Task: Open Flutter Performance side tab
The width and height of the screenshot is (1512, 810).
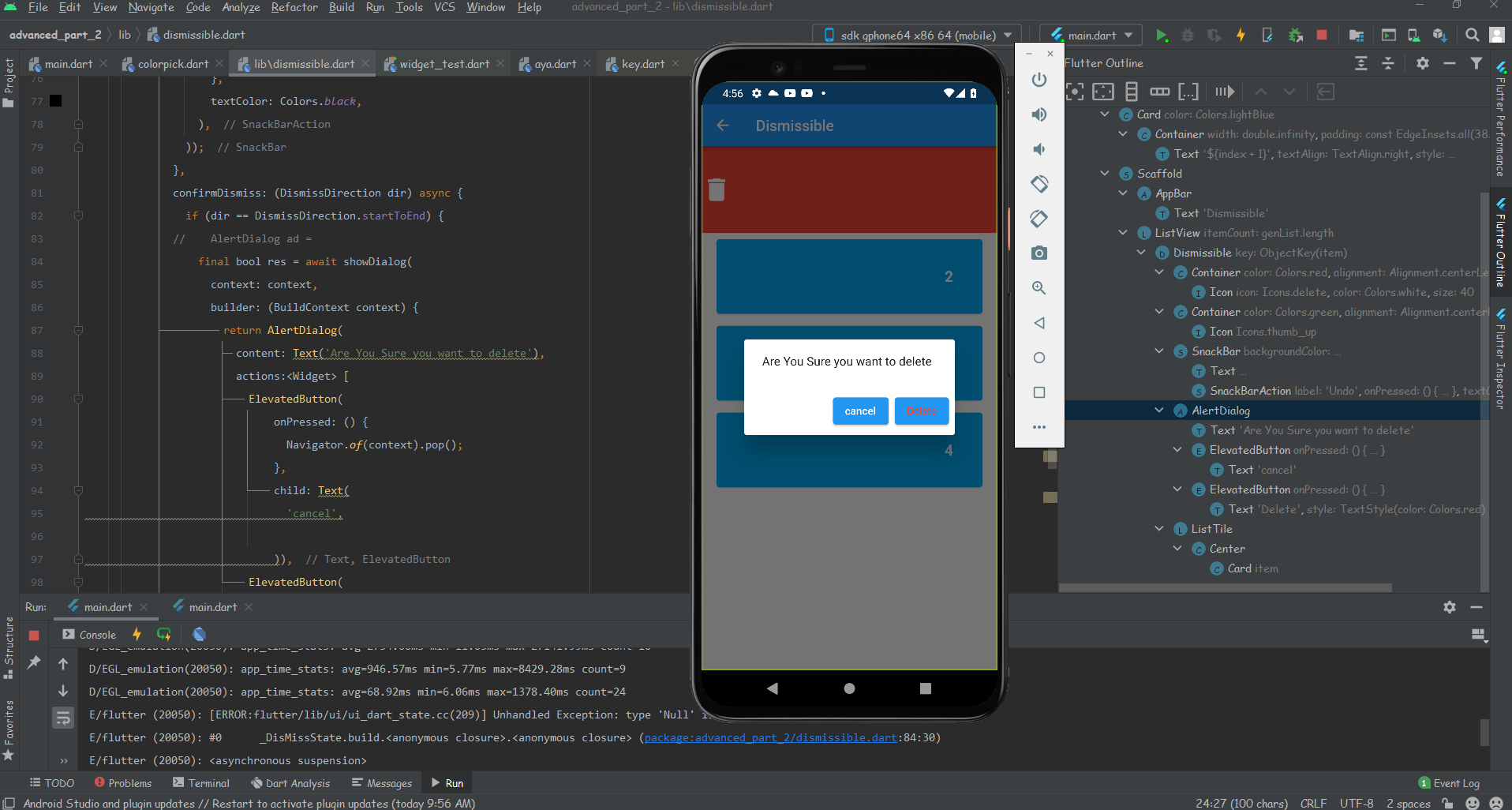Action: click(x=1500, y=118)
